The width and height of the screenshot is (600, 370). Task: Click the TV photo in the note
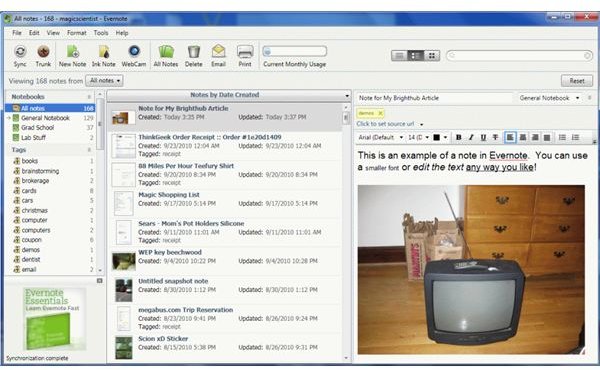(x=471, y=270)
